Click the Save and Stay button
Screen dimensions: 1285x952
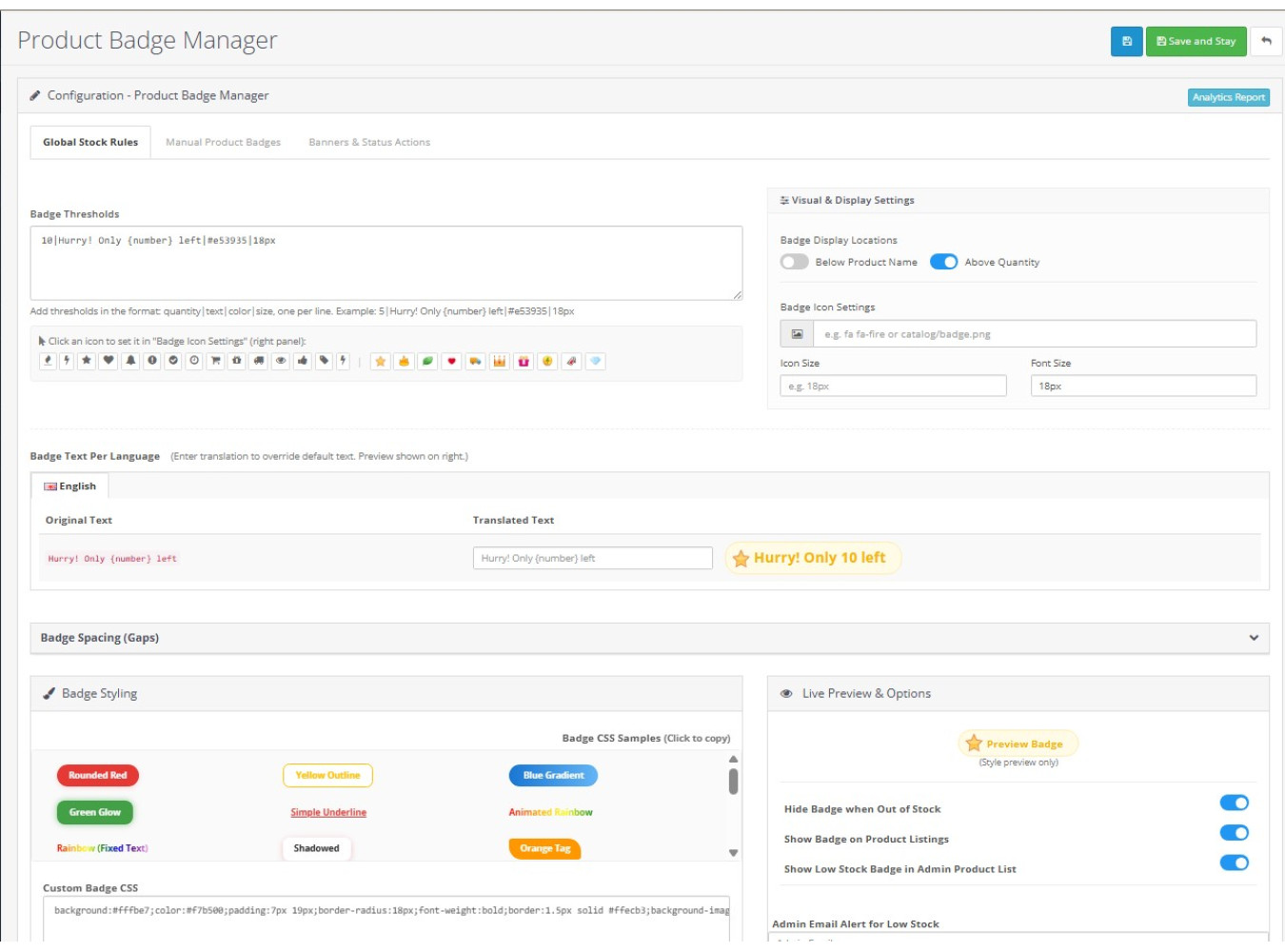click(x=1196, y=41)
